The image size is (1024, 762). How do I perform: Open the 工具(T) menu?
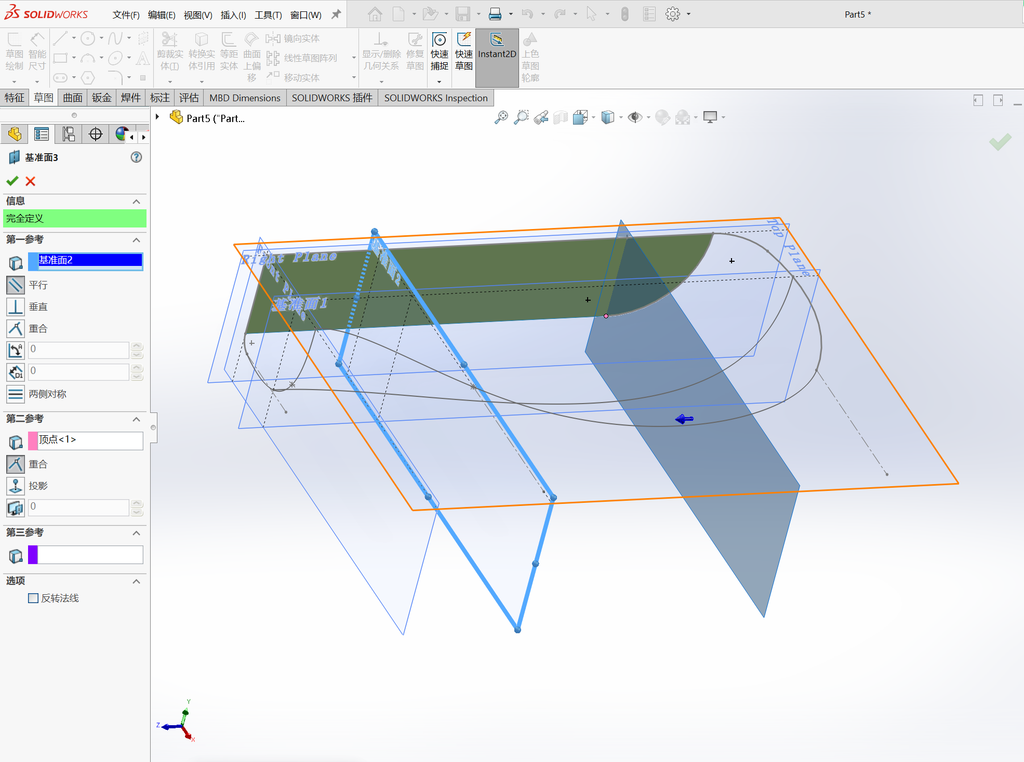pos(268,14)
